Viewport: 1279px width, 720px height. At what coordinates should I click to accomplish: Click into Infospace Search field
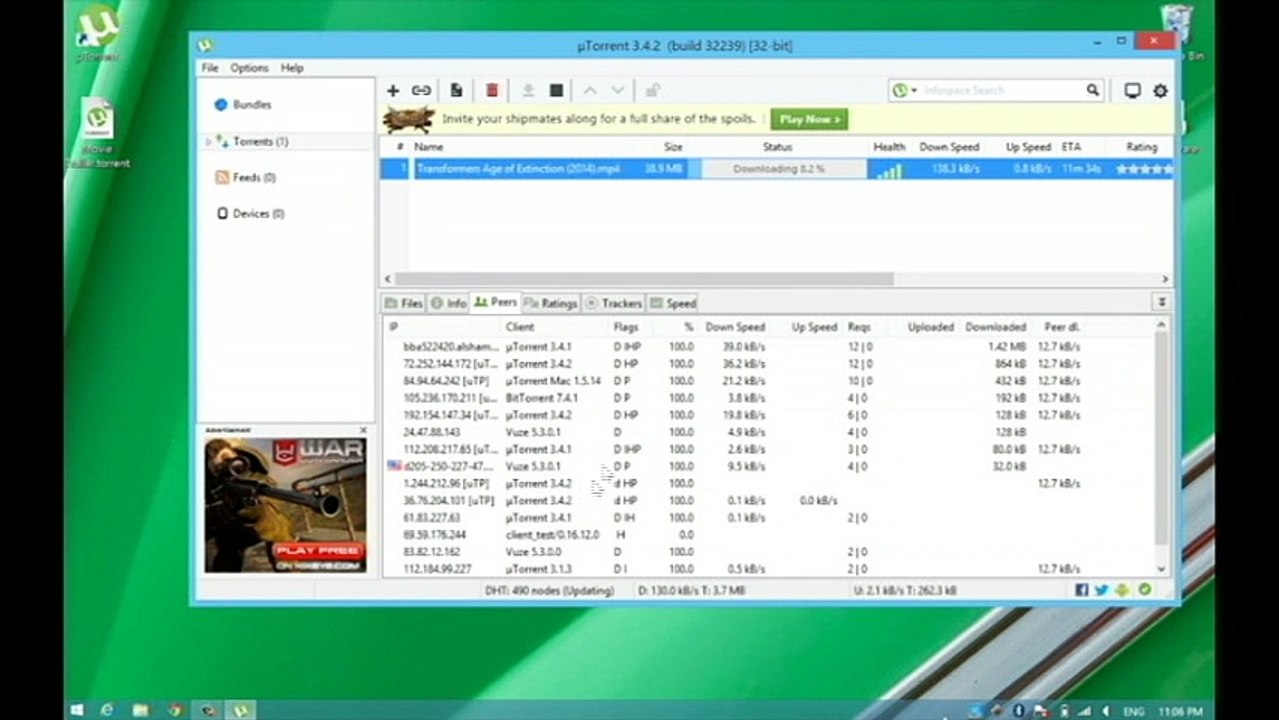click(1000, 91)
